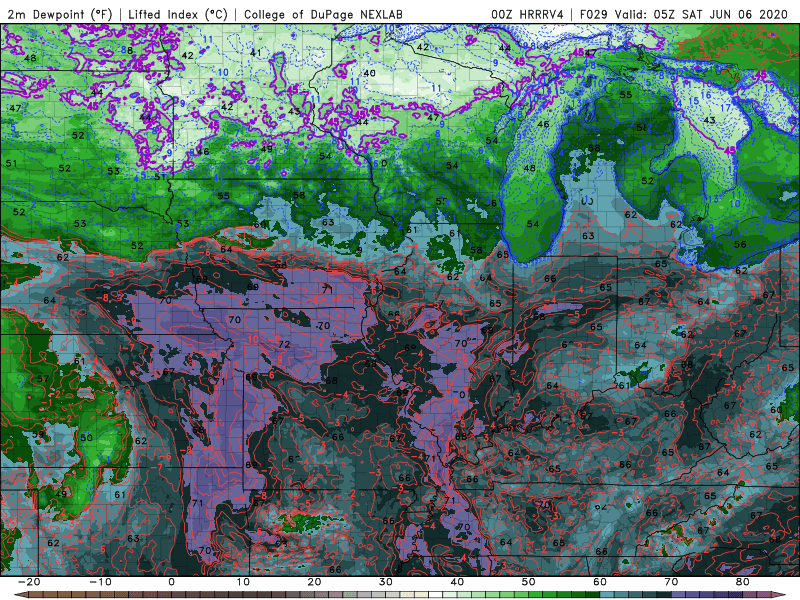Click the "F029 Valid: 05Z SAT JUN 06 2020" text
Screen dimensions: 800x600
[684, 14]
